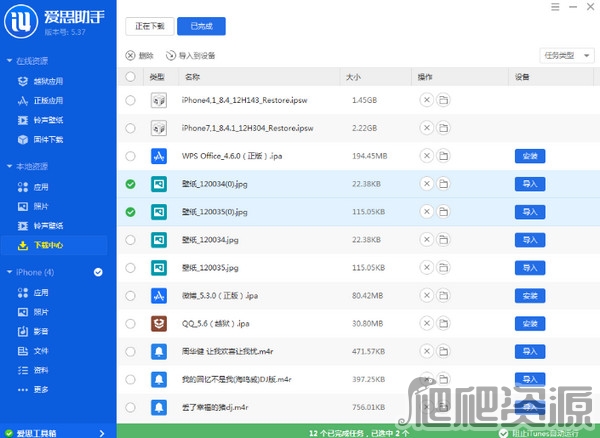Switch to the 正在下载 tab

pyautogui.click(x=150, y=26)
